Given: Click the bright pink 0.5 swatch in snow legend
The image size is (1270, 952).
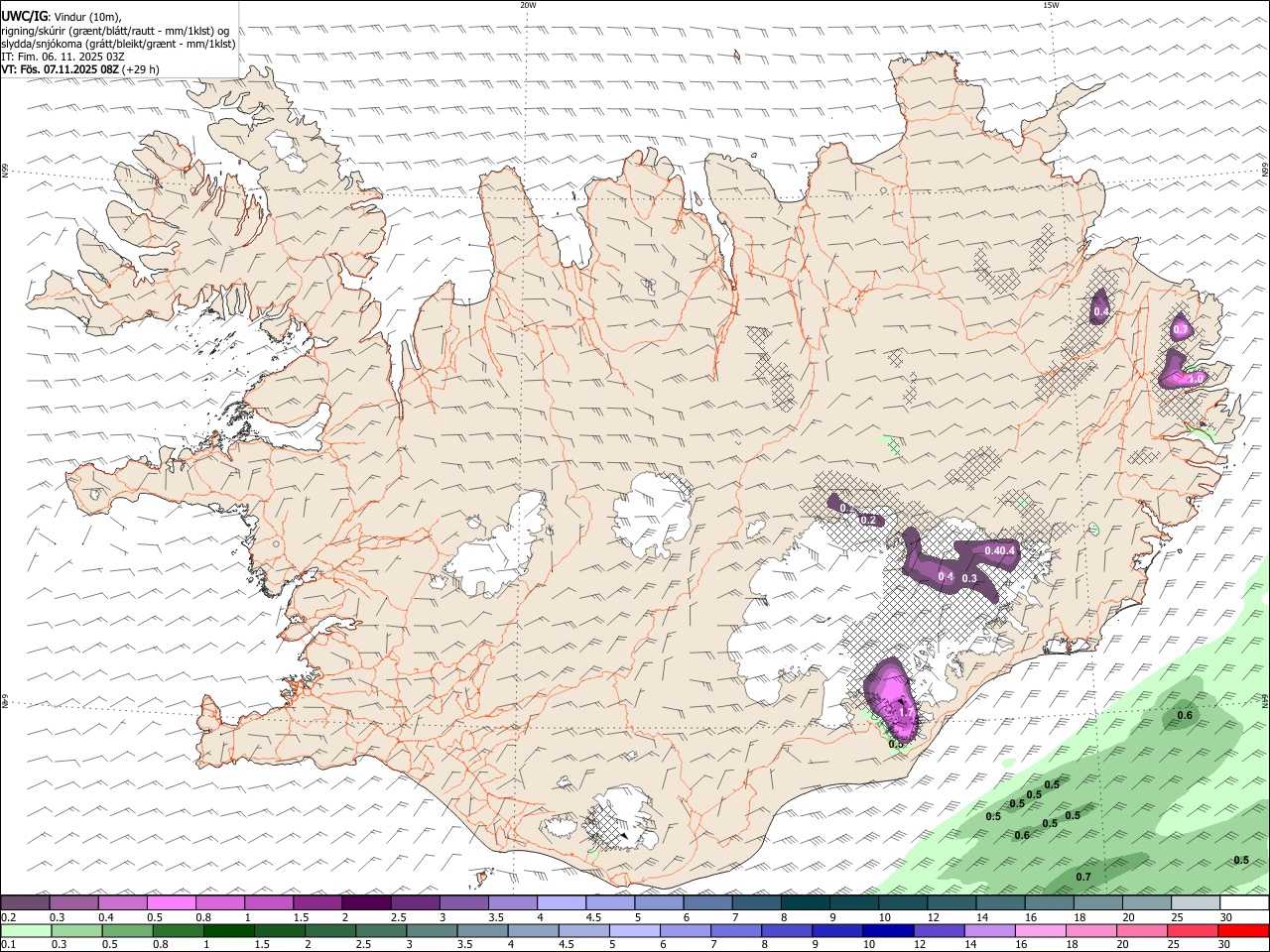Looking at the screenshot, I should click(172, 903).
